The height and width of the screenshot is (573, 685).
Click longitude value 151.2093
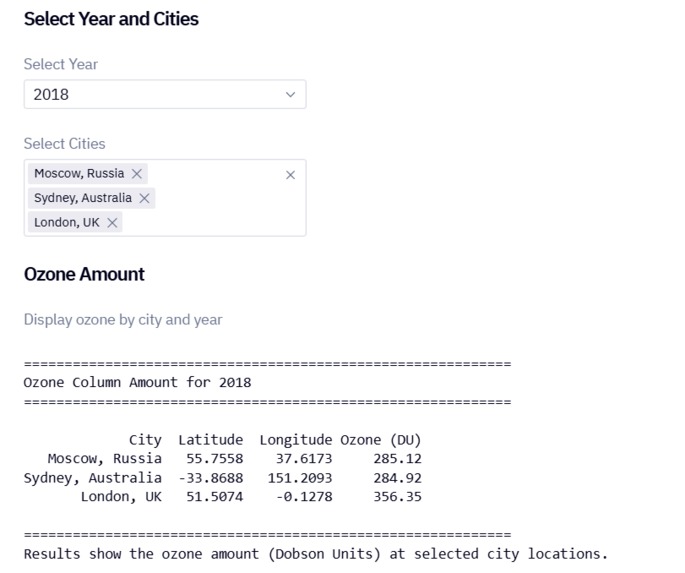pyautogui.click(x=300, y=478)
